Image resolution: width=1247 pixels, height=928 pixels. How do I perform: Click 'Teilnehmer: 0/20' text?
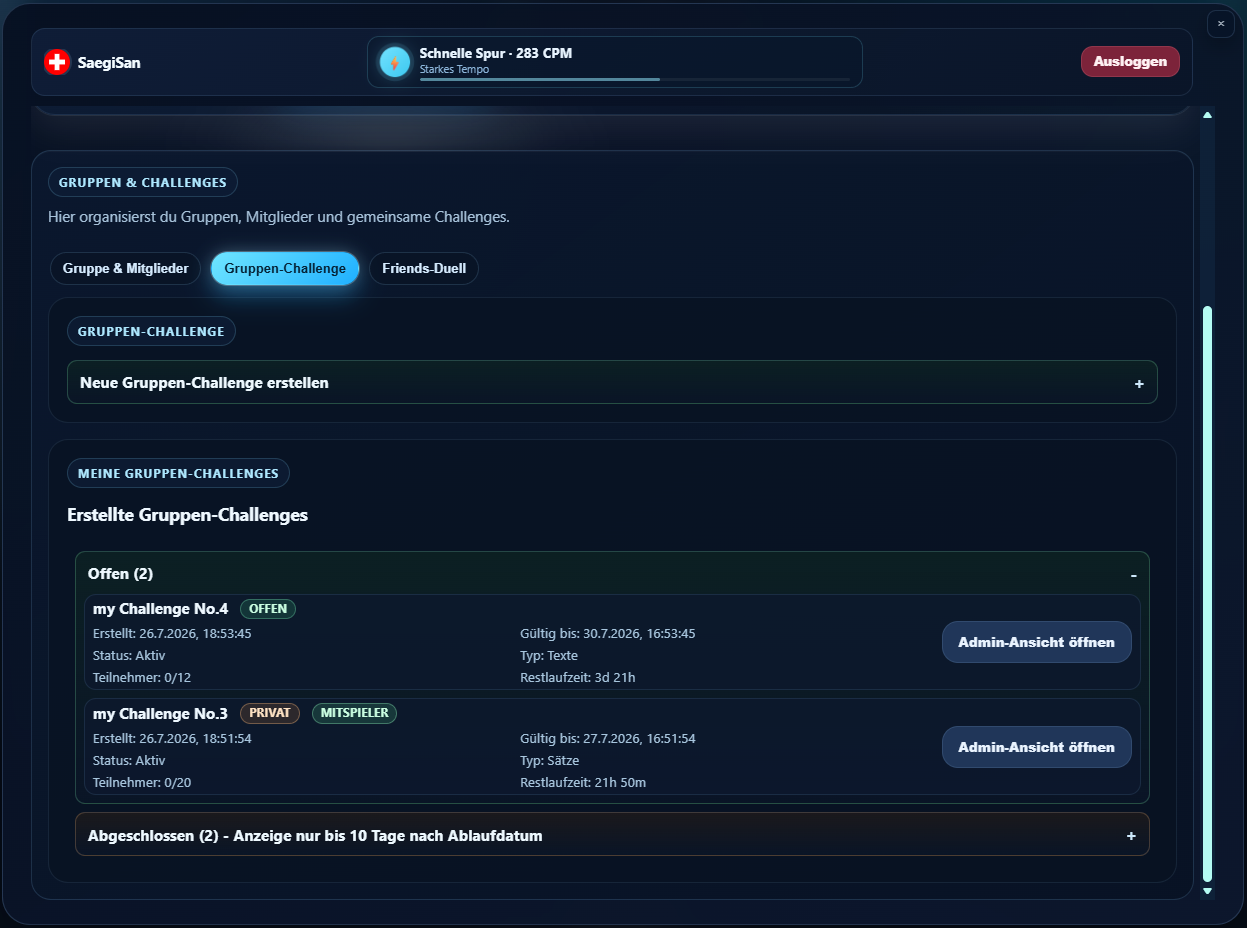click(x=142, y=783)
